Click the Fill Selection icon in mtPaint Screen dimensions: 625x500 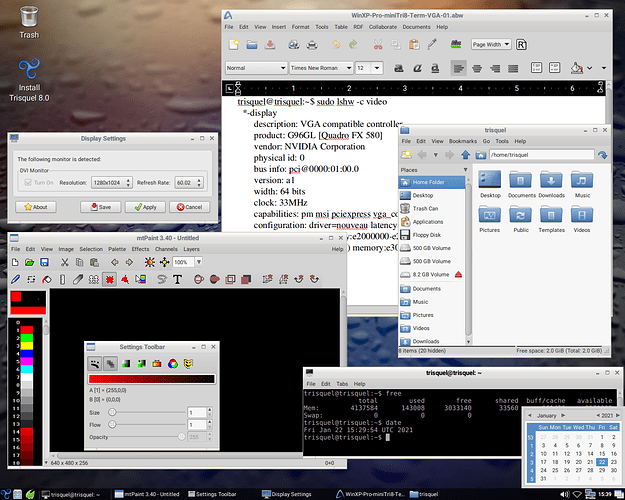click(x=246, y=280)
